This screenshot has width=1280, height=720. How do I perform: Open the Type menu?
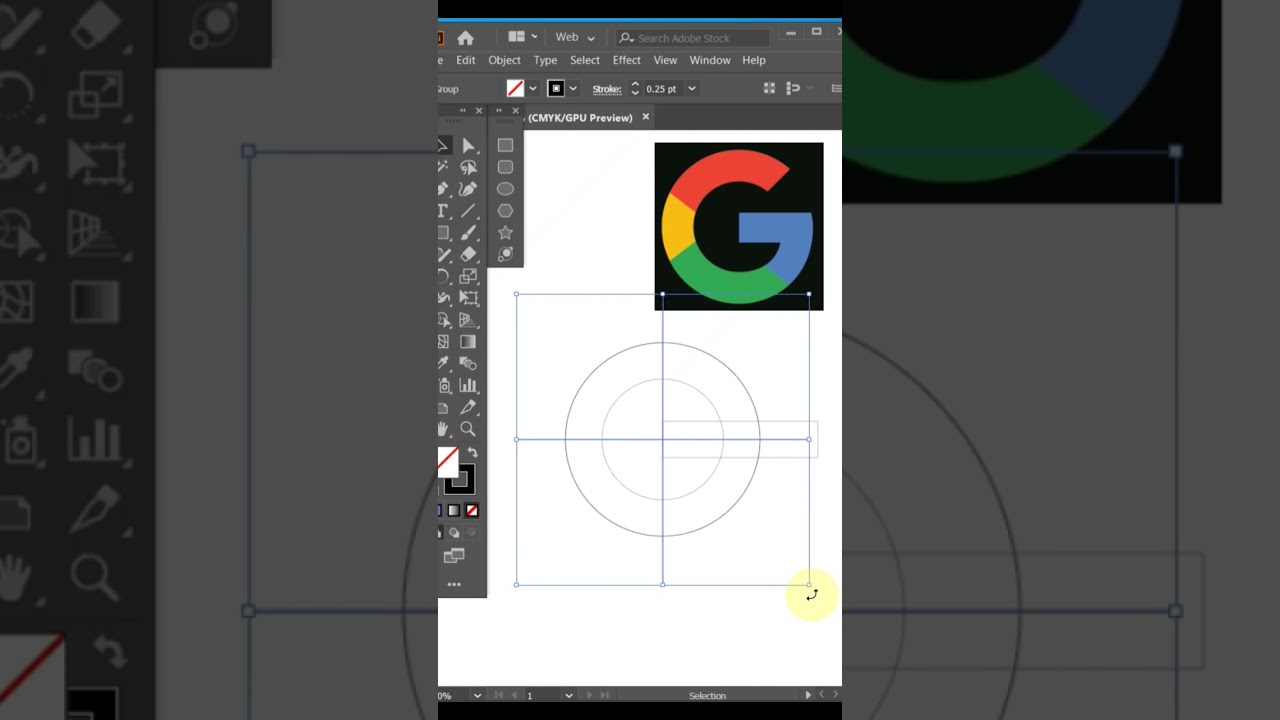pos(545,60)
